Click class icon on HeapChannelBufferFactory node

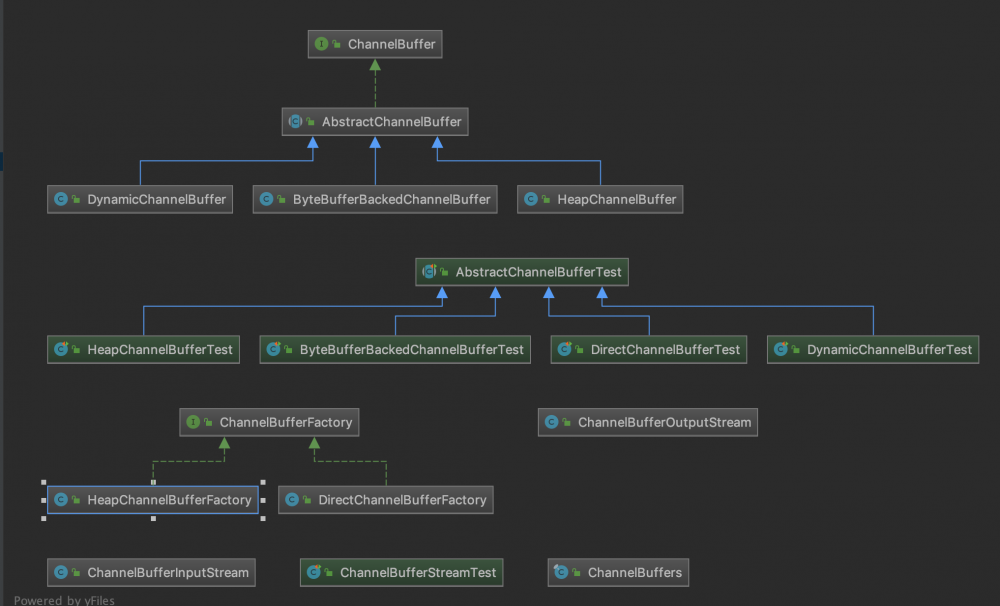tap(61, 499)
